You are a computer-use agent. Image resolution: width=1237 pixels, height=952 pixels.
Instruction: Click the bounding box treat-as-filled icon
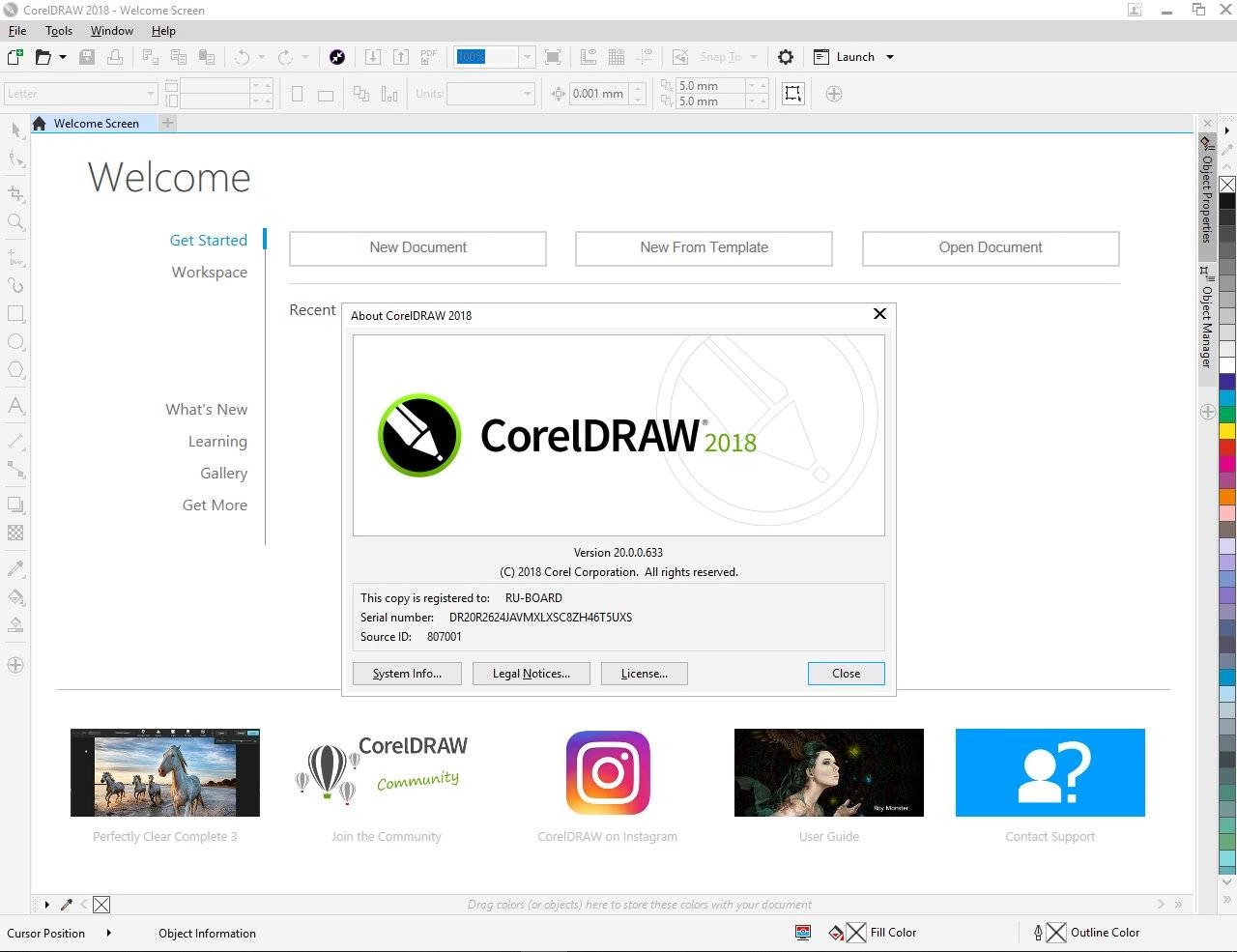(792, 94)
